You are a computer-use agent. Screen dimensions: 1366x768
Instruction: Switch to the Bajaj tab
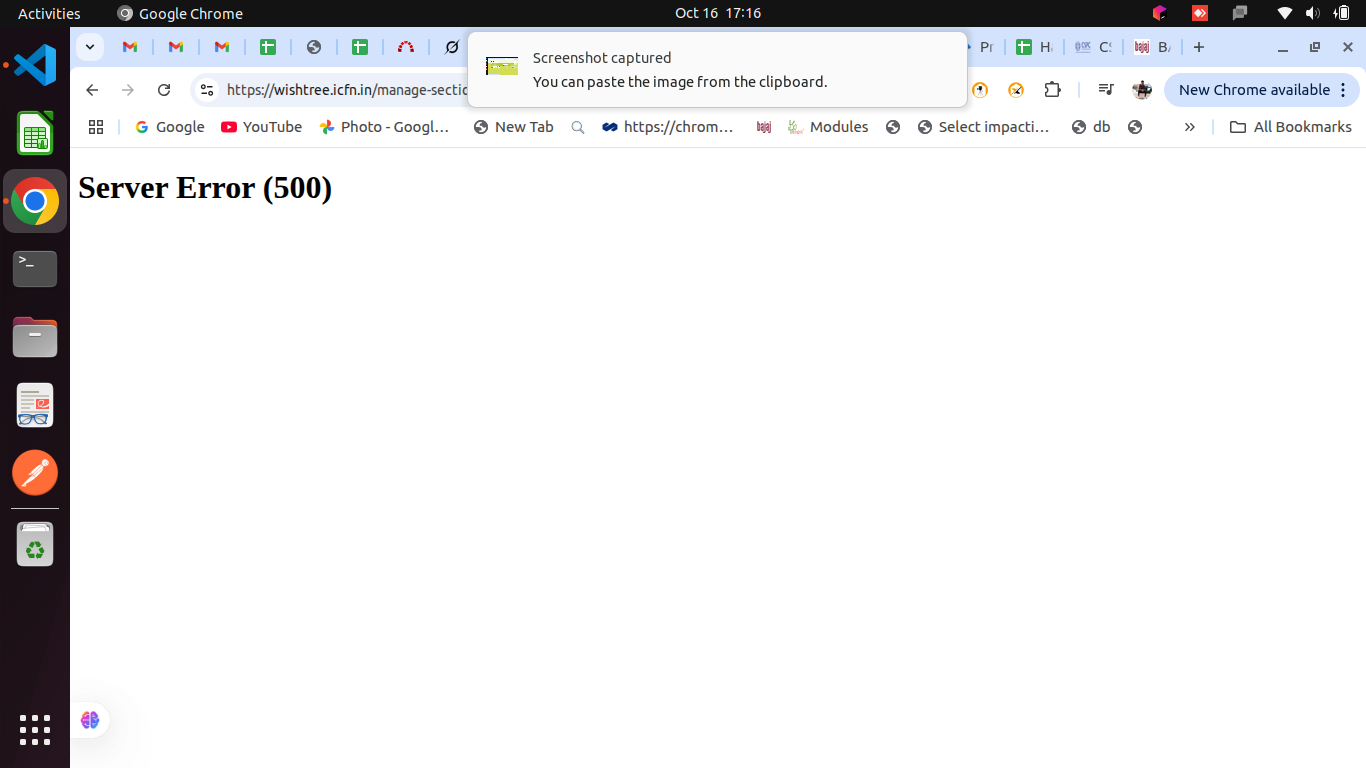pos(1152,47)
